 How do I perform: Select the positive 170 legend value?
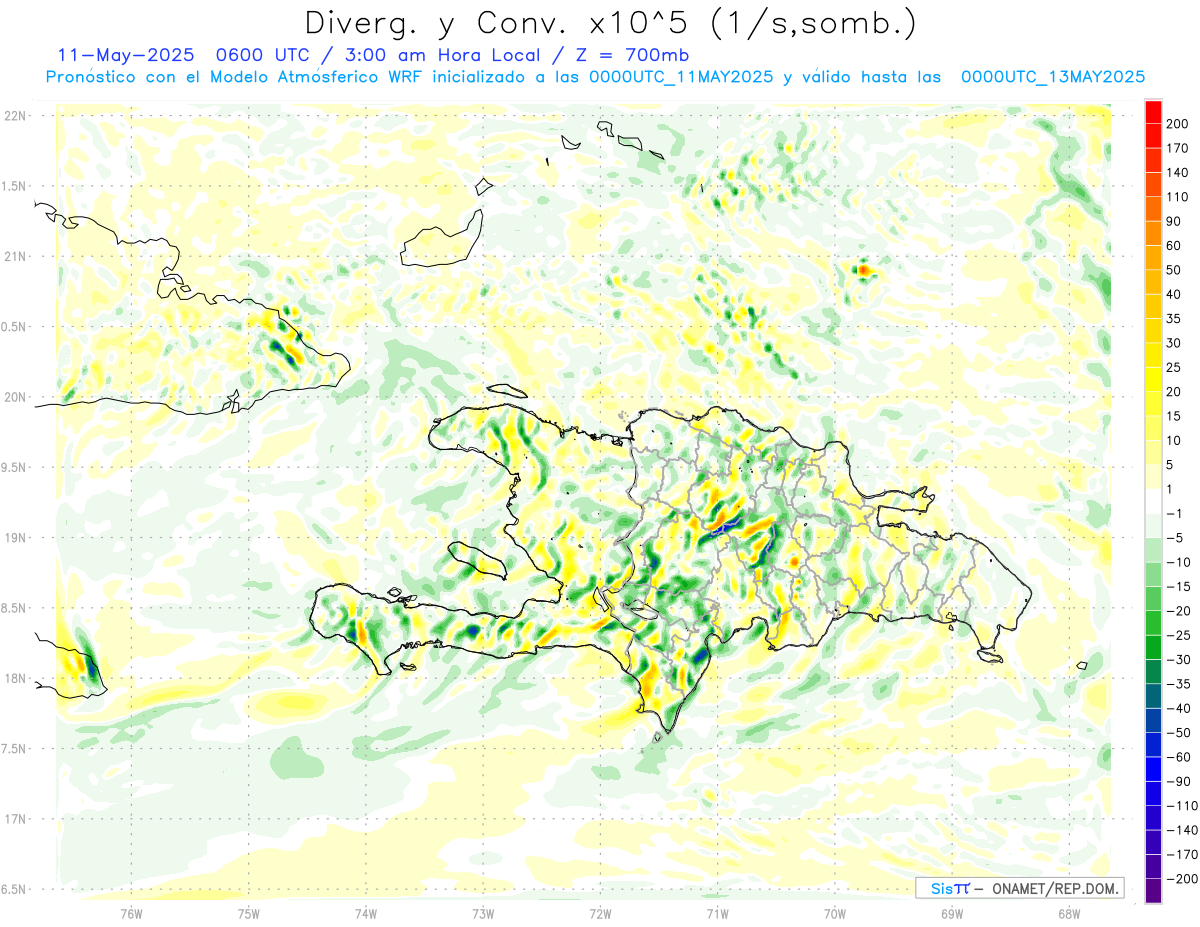1179,148
